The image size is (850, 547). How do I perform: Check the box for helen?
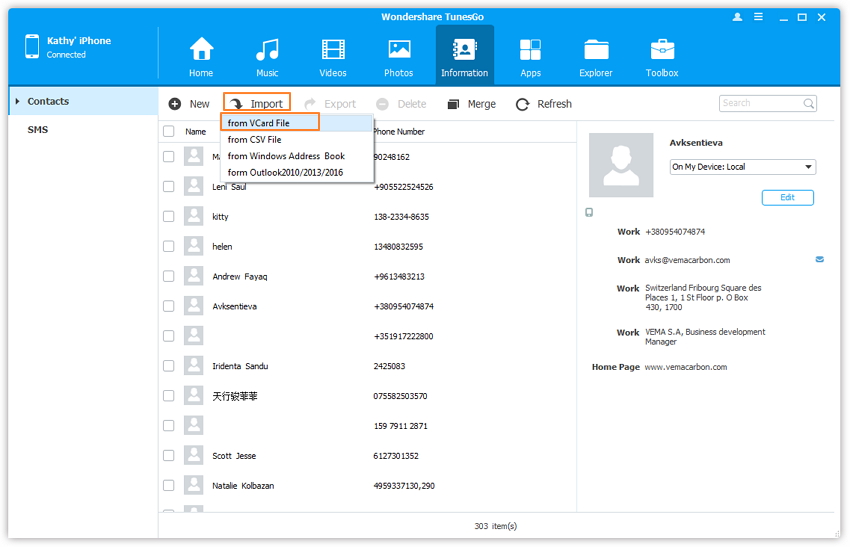pyautogui.click(x=169, y=246)
